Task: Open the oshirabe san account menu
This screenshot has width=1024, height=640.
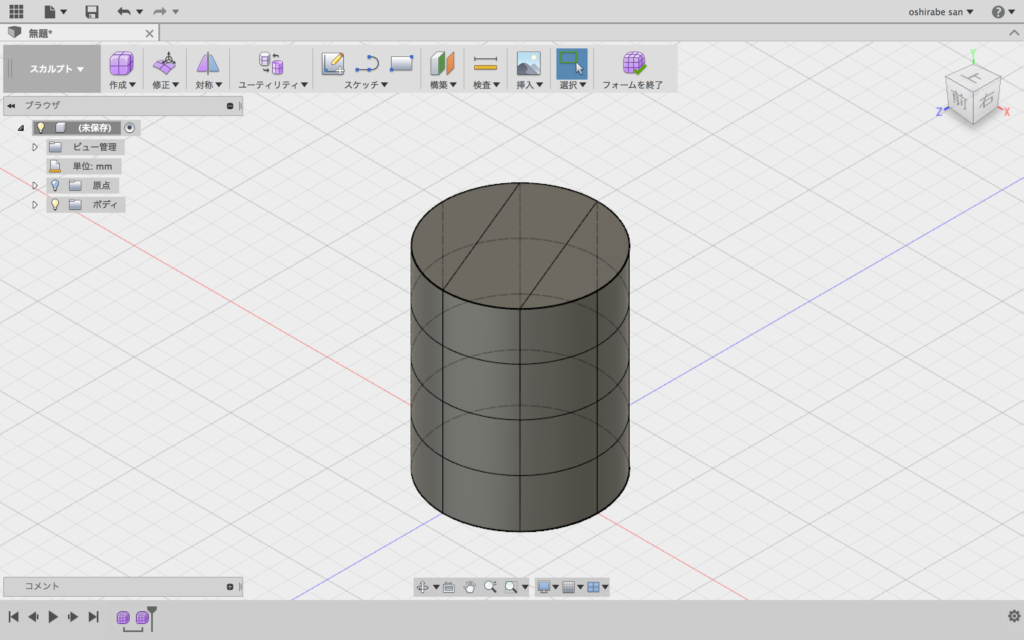Action: pos(940,12)
